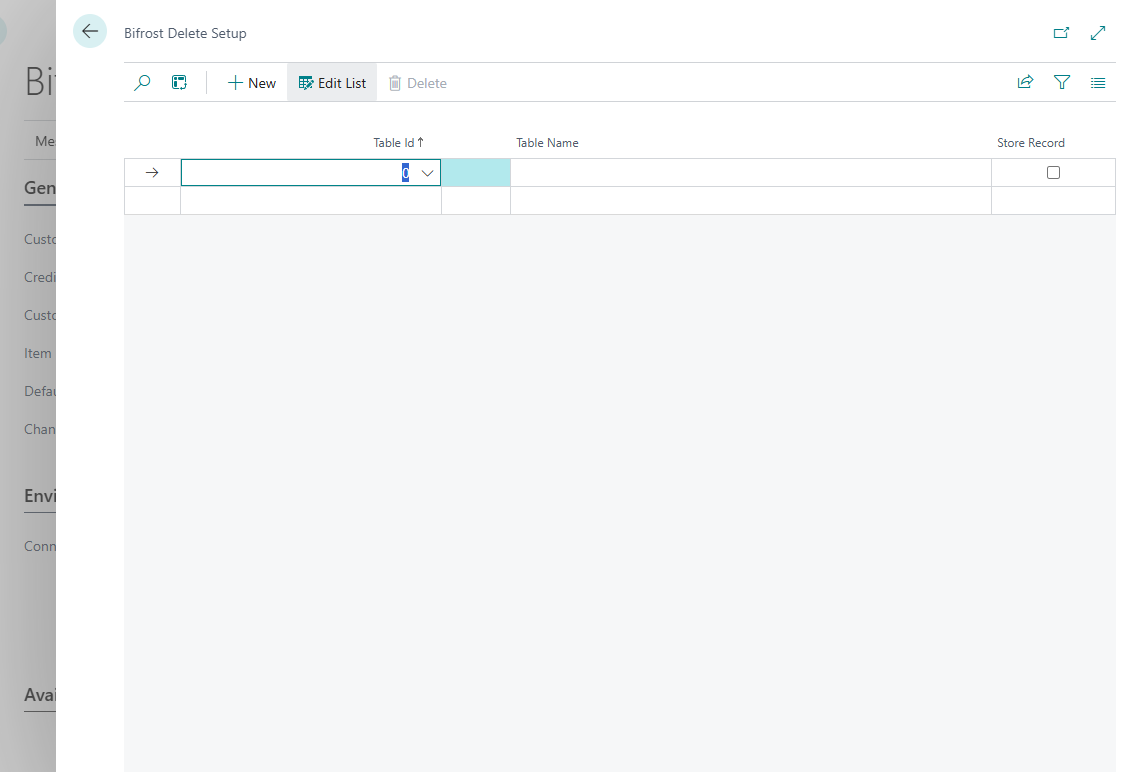Toggle the filter pane funnel icon
Image resolution: width=1128 pixels, height=772 pixels.
[x=1062, y=83]
